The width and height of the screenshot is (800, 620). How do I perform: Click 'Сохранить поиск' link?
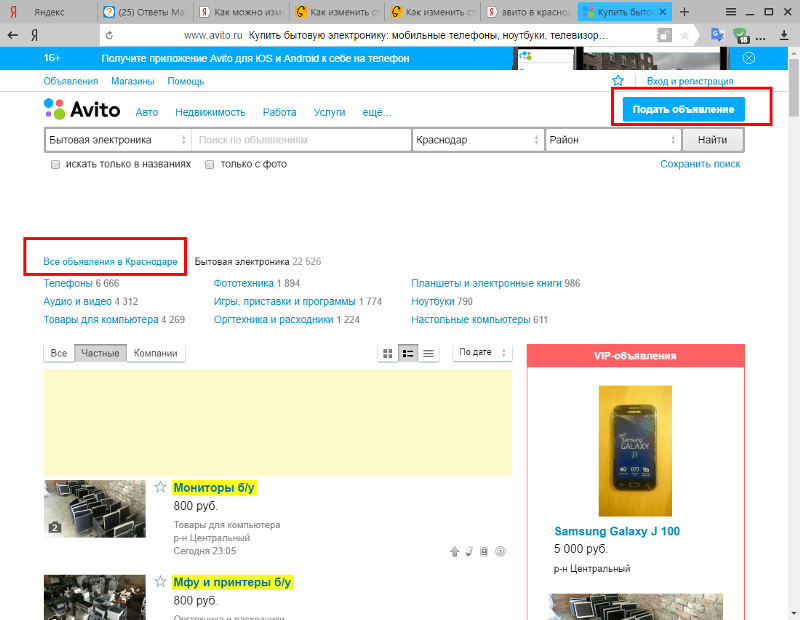click(700, 164)
